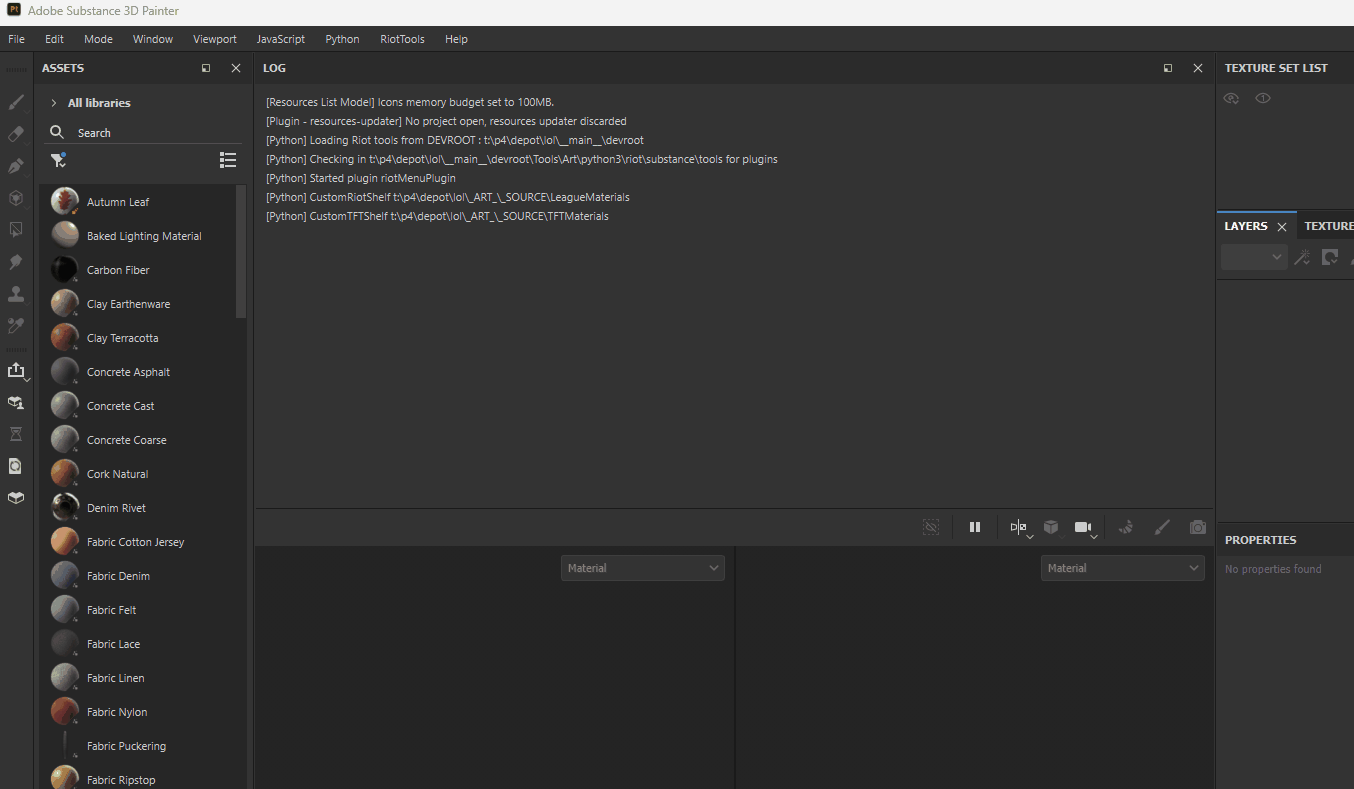
Task: Open the left viewport Material dropdown
Action: click(x=643, y=568)
